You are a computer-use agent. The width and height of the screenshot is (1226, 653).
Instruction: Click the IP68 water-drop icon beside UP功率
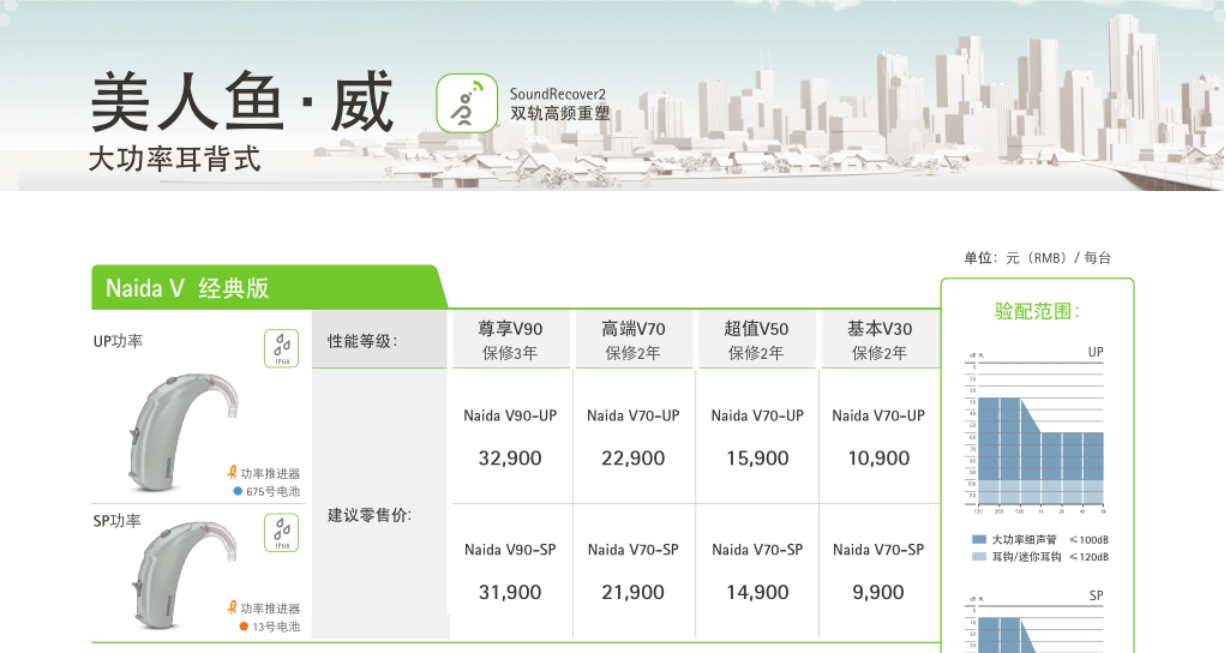[281, 349]
